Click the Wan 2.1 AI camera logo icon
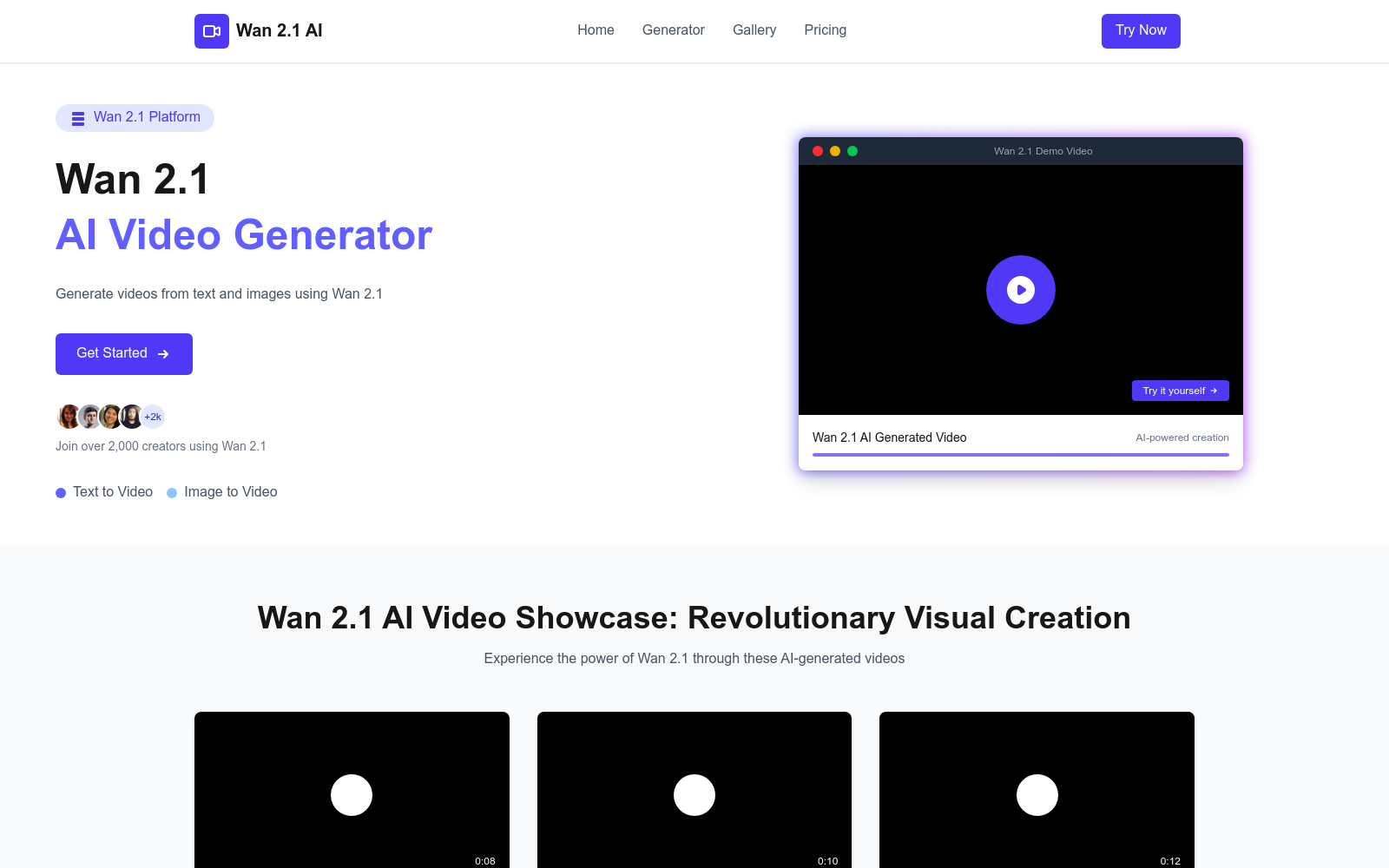The image size is (1389, 868). coord(211,31)
